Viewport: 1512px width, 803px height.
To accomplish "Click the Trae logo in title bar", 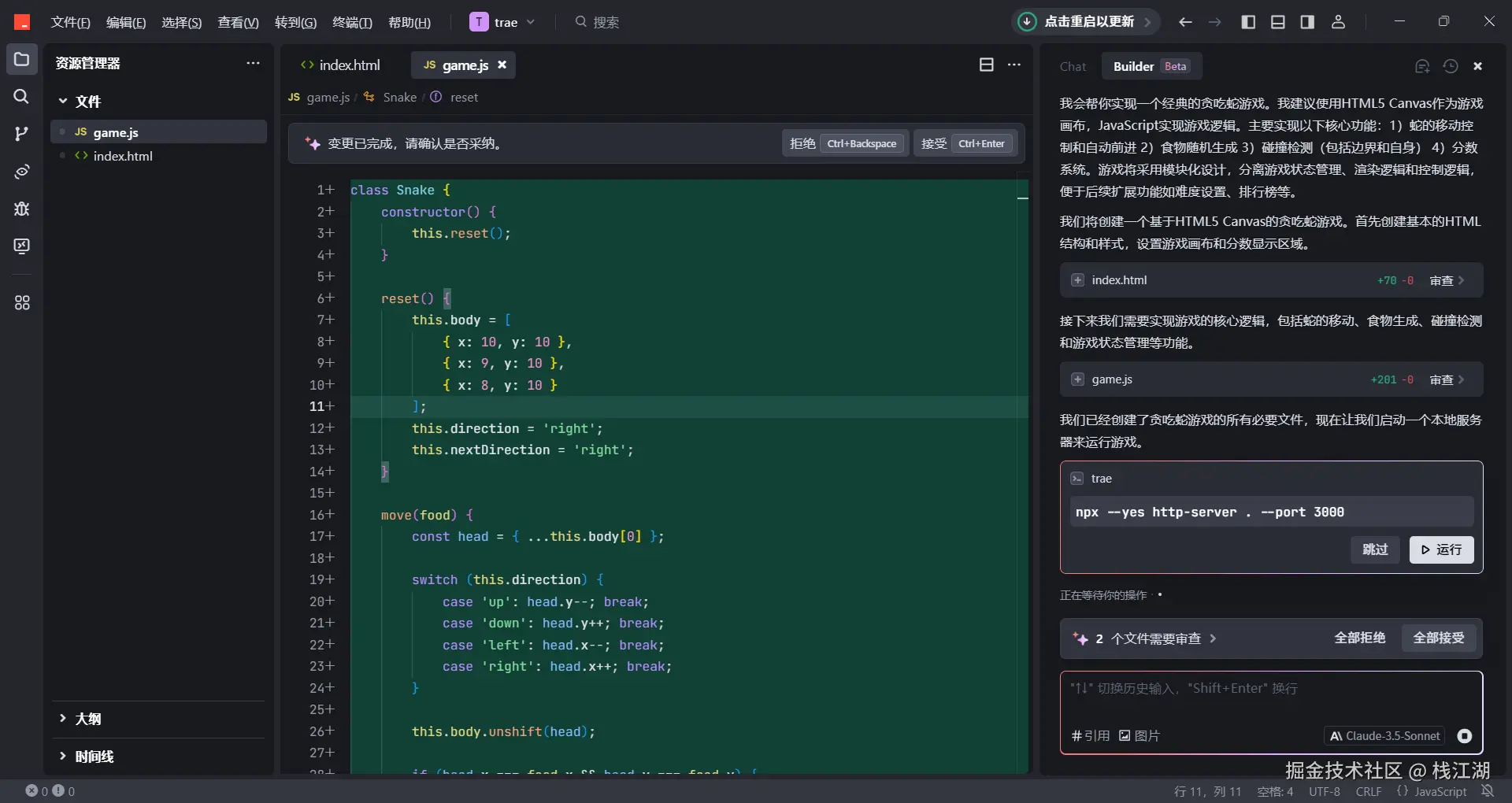I will click(x=22, y=22).
